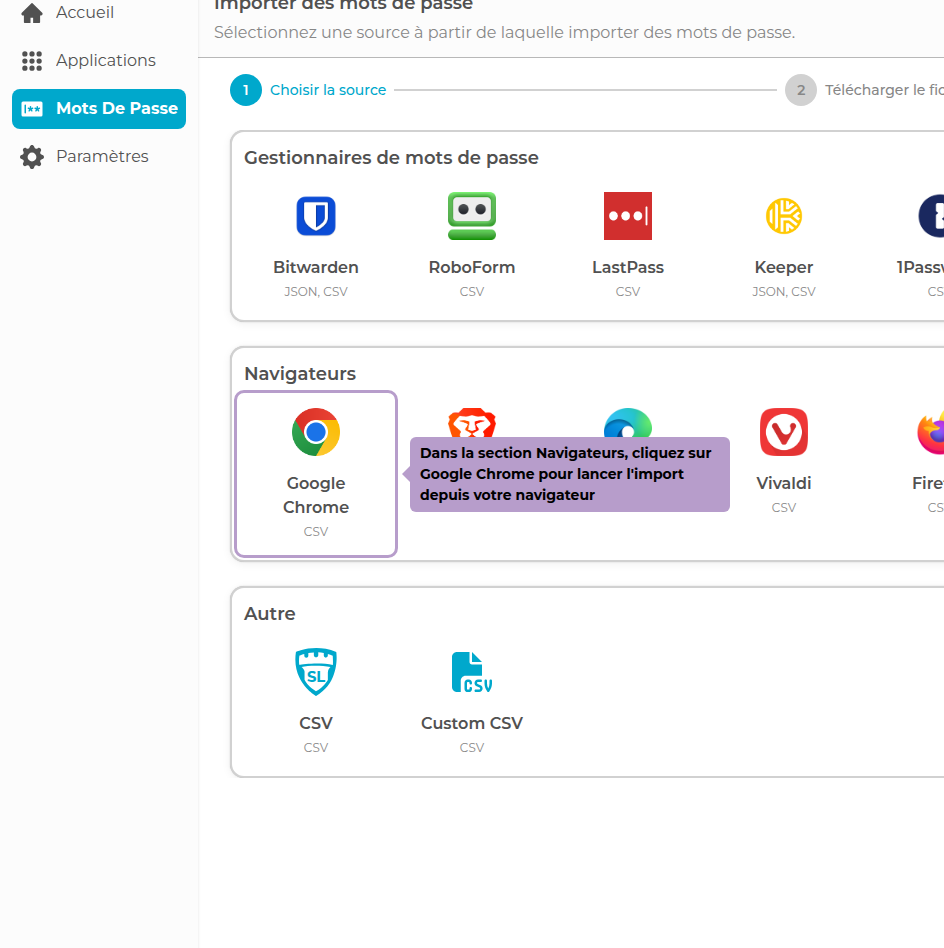The height and width of the screenshot is (948, 944).
Task: Click the home icon in the sidebar
Action: 30,12
